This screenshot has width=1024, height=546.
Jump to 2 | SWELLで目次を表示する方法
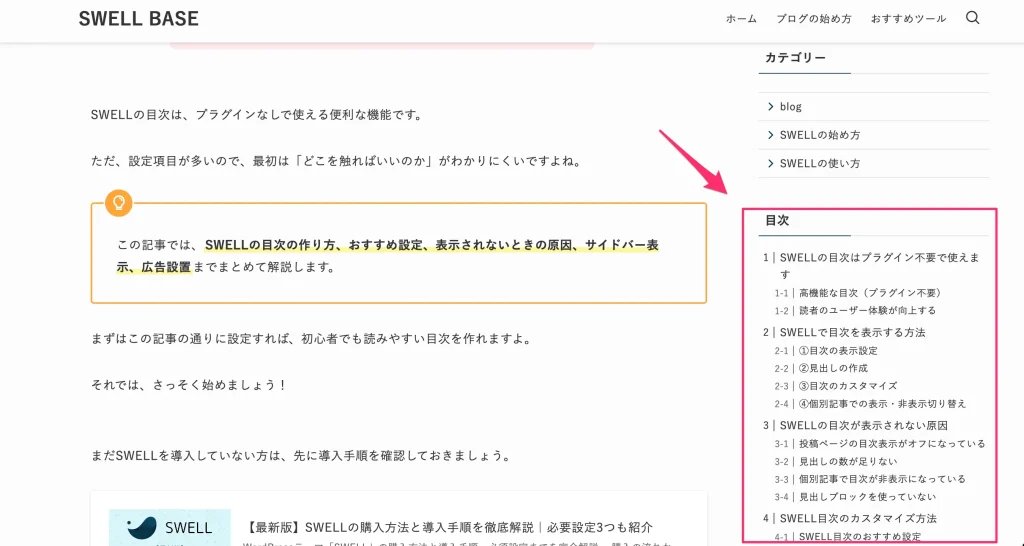(x=844, y=332)
